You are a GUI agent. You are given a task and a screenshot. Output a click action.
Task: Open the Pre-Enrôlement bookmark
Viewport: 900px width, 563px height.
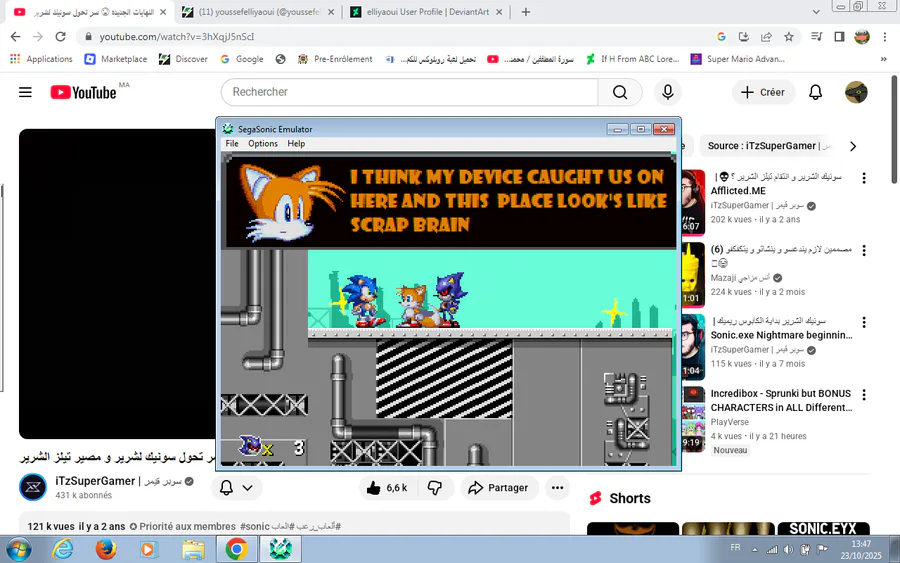335,59
